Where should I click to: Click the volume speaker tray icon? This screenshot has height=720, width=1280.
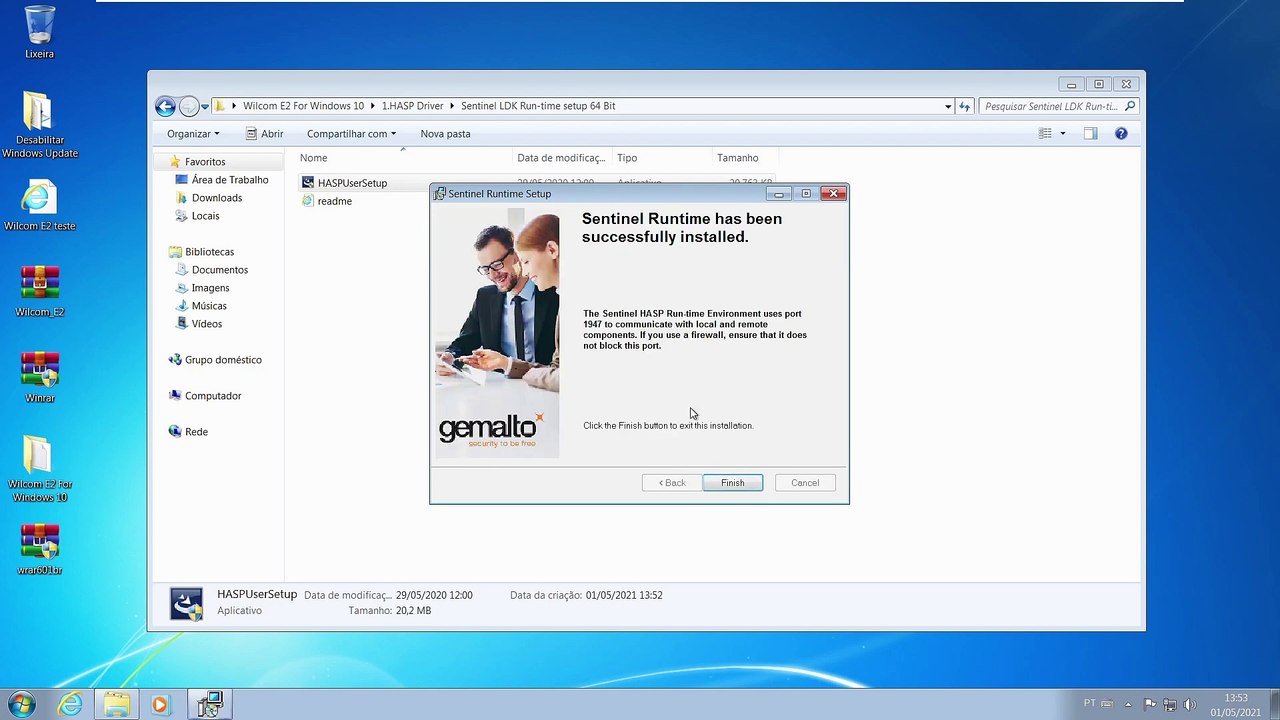pos(1190,704)
